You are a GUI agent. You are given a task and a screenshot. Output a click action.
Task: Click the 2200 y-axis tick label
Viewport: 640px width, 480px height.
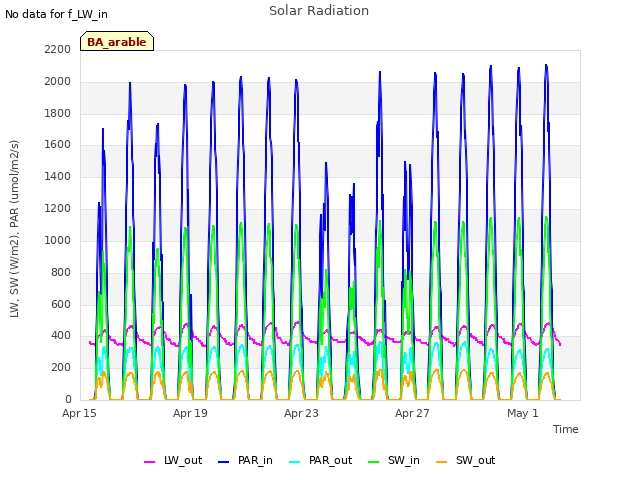tap(58, 49)
